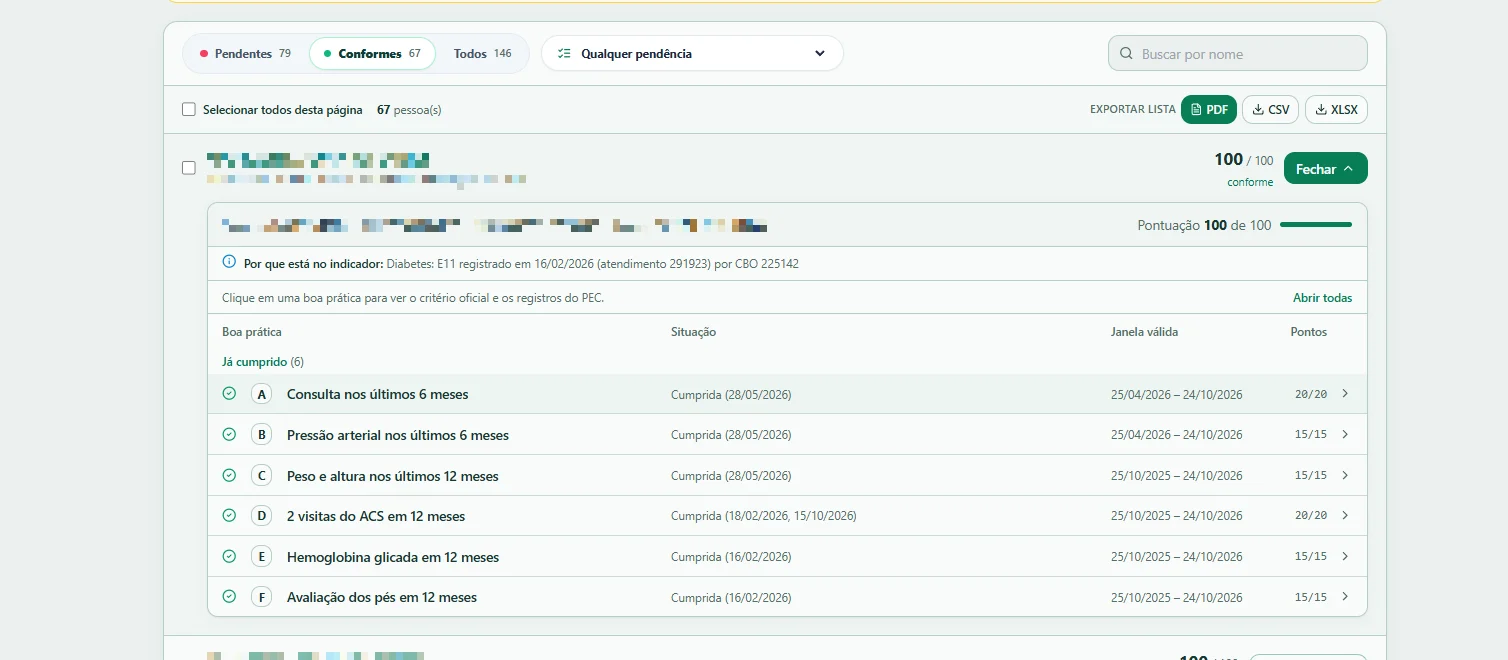This screenshot has height=660, width=1508.
Task: Expand 'Consulta nos últimos 6 meses' row chevron
Action: [x=1345, y=393]
